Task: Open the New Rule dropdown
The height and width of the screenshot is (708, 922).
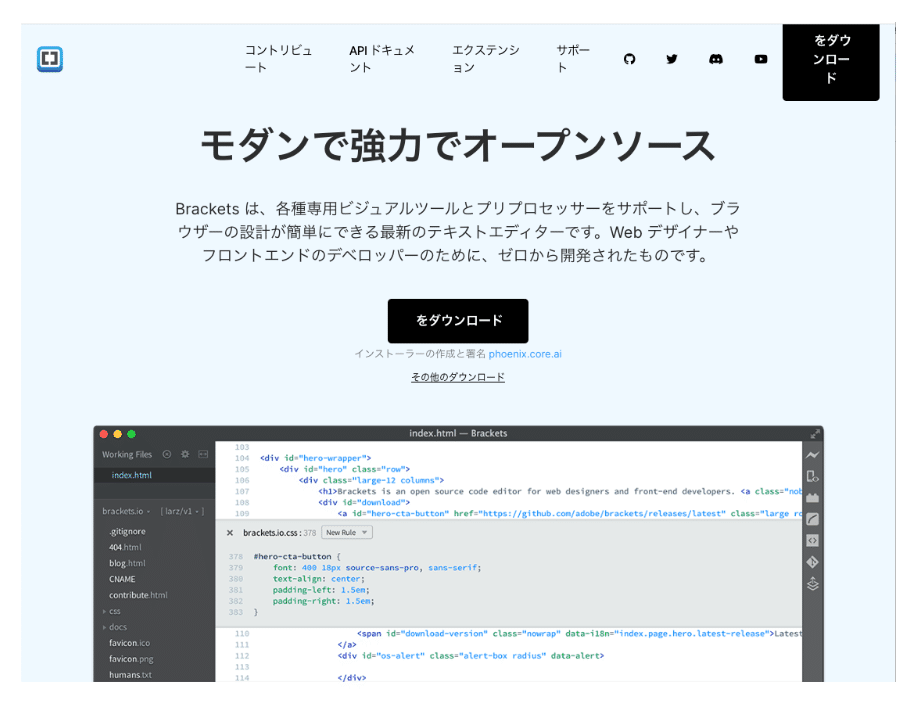Action: pos(347,533)
